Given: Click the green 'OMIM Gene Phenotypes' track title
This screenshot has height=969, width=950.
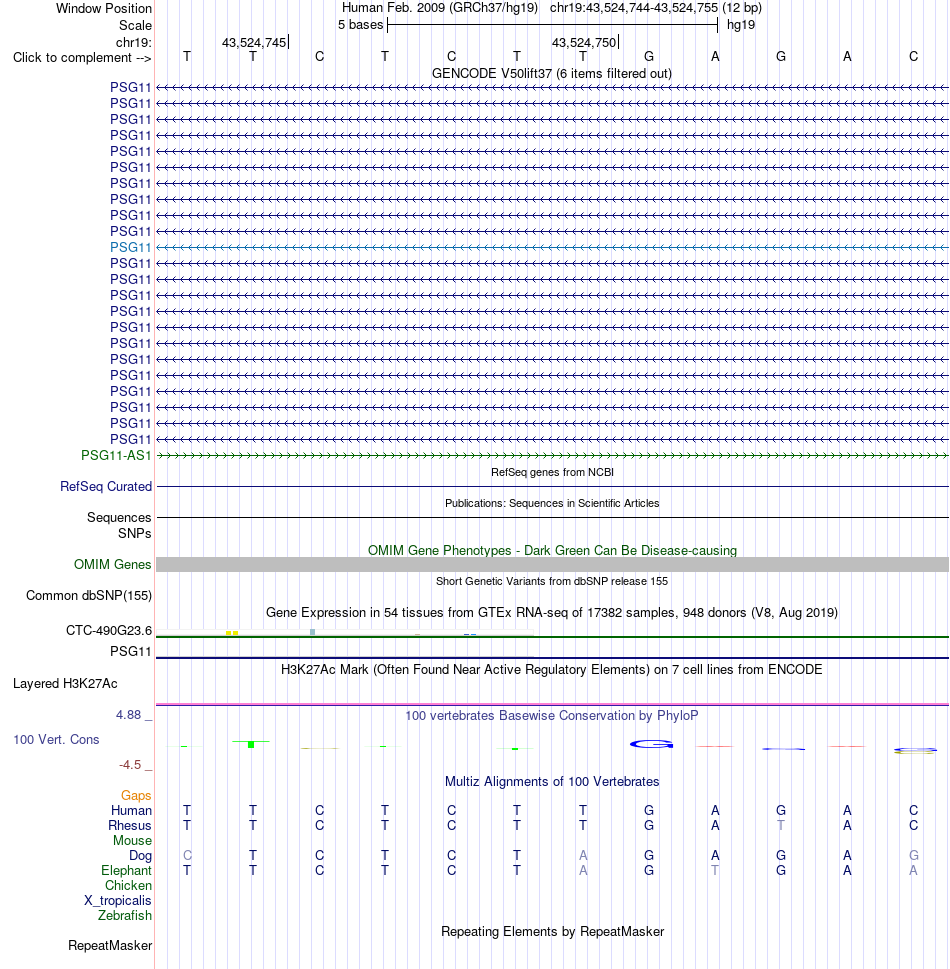Looking at the screenshot, I should tap(552, 550).
